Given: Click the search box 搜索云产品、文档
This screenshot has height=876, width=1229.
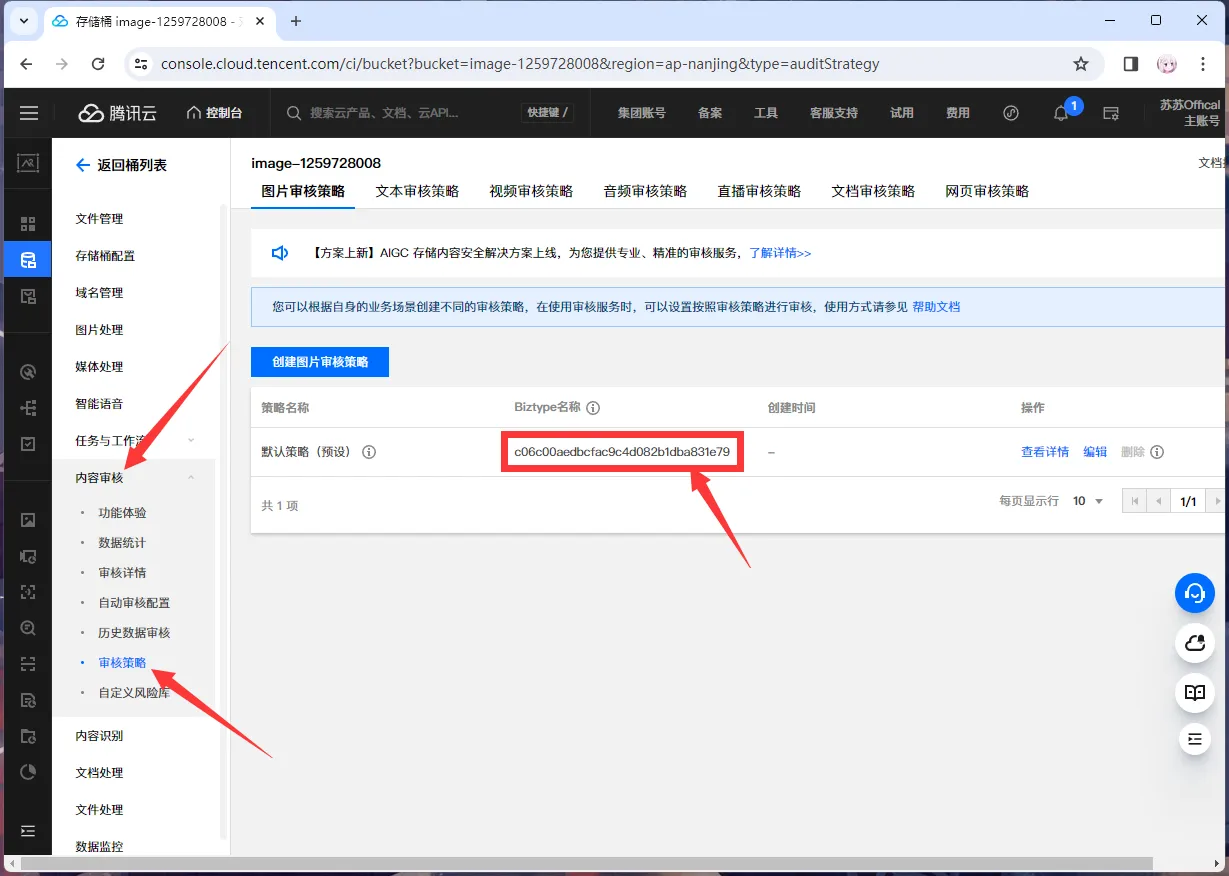Looking at the screenshot, I should (400, 113).
